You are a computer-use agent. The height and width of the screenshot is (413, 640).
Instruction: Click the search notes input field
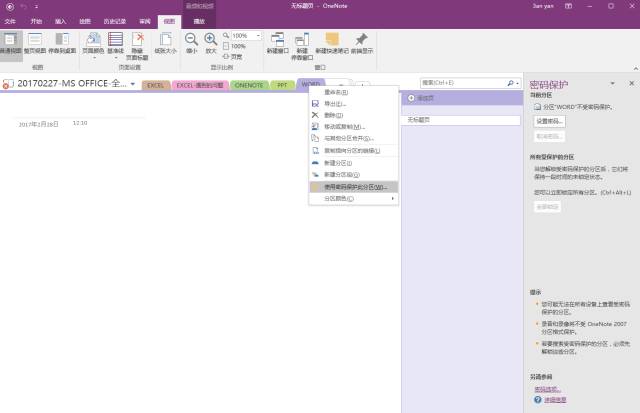463,83
